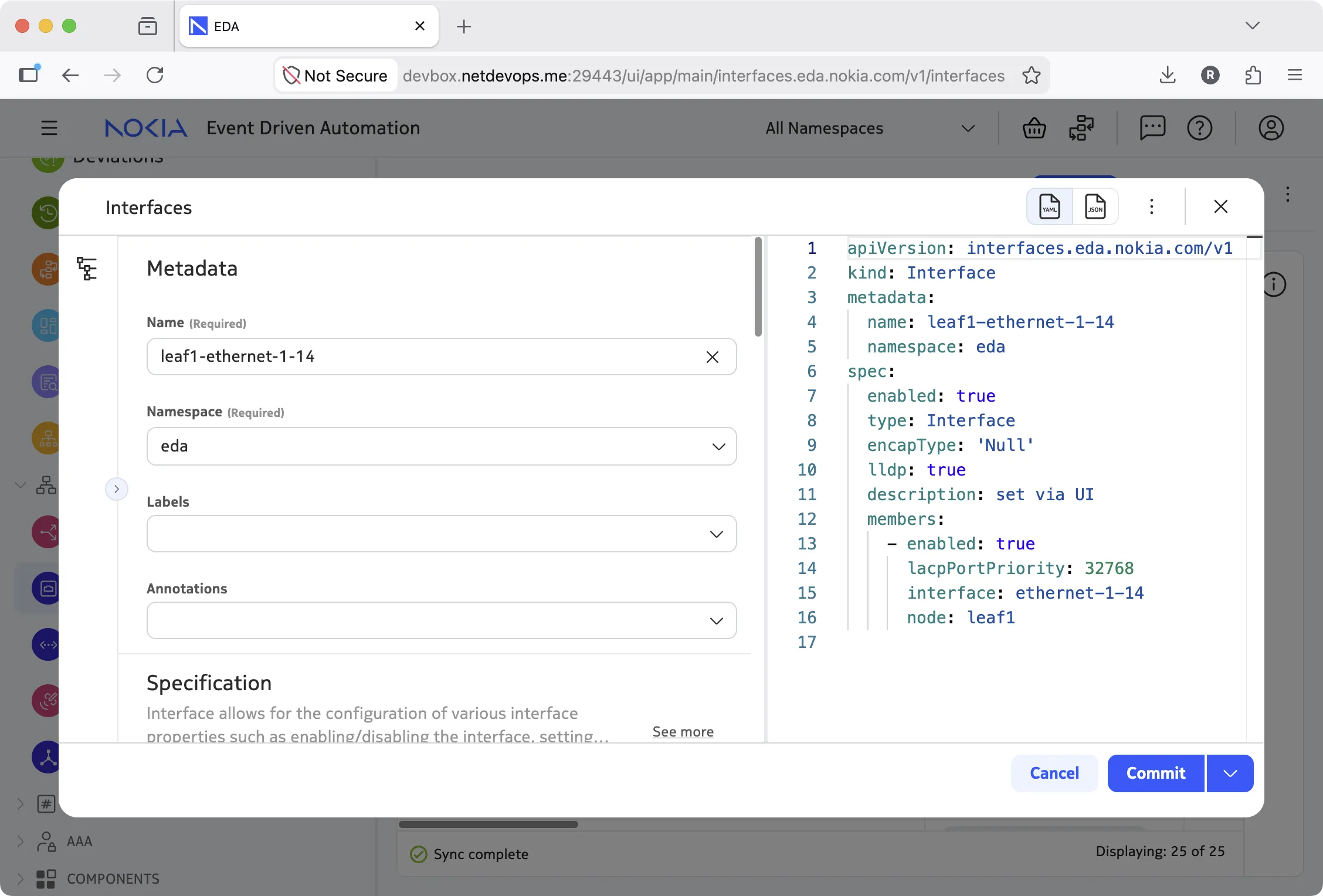Bookmark this page with the star
This screenshot has width=1323, height=896.
pos(1031,76)
